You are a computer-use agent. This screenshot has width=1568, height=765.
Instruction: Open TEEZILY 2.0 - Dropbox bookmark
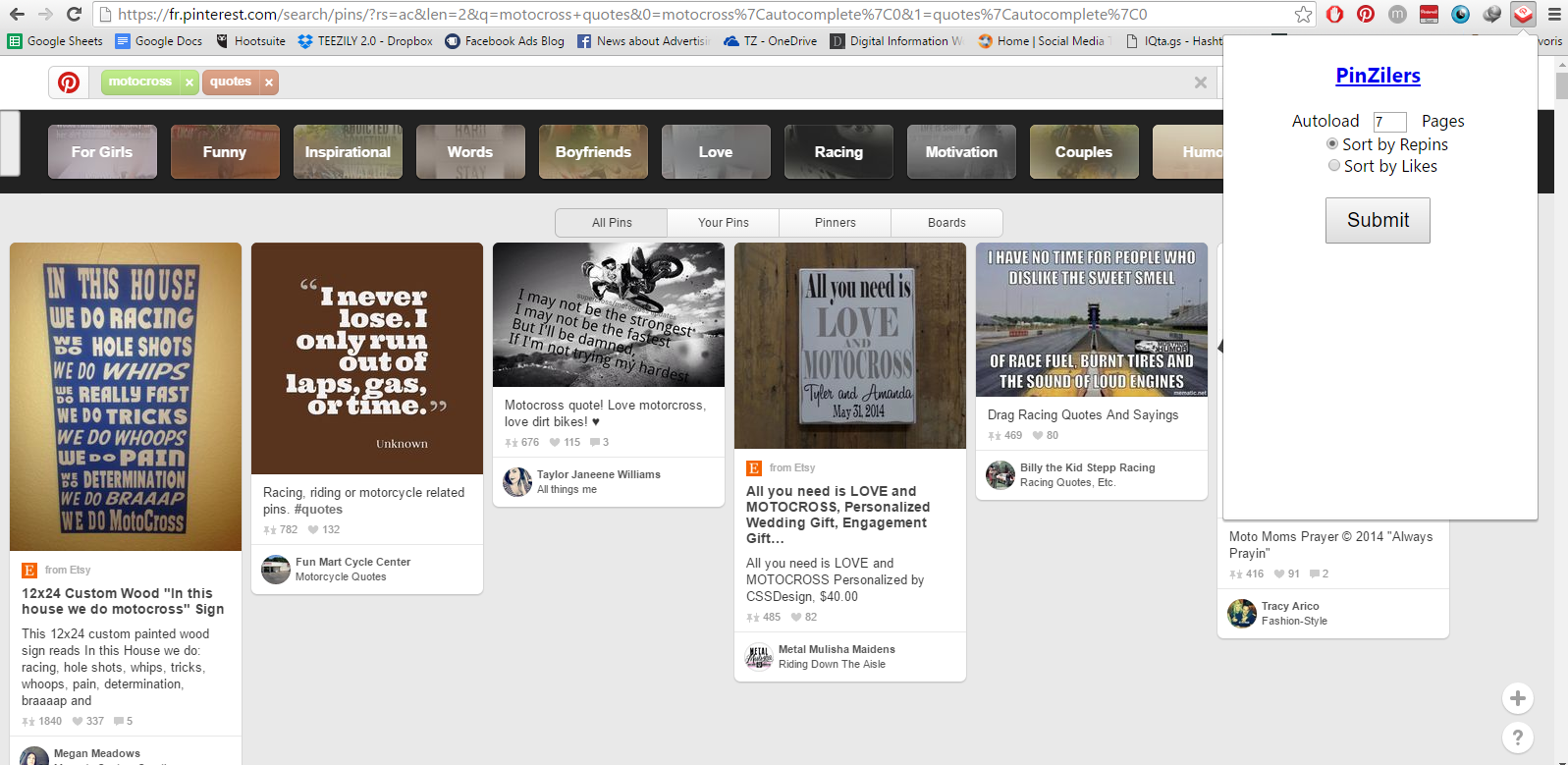click(365, 41)
